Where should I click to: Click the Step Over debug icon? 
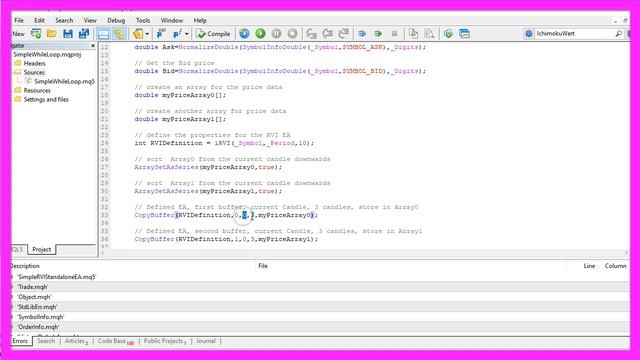(328, 34)
